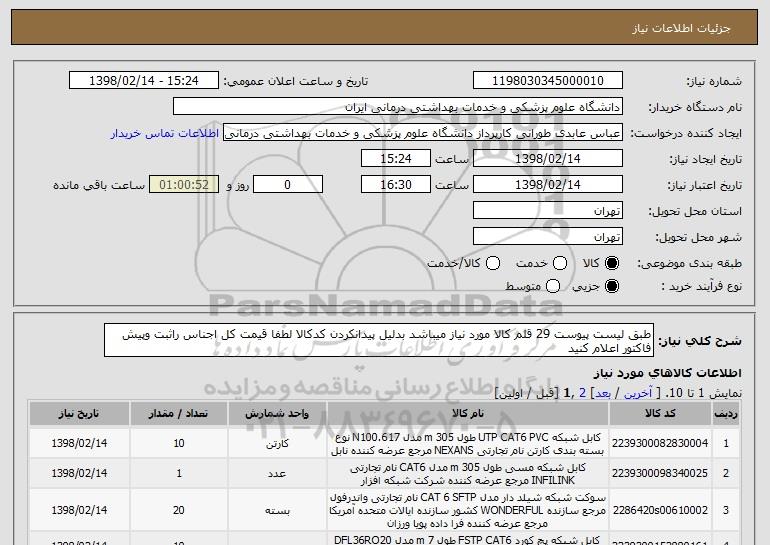Viewport: 770px width, 545px height.
Task: Click item code 2239300082830004
Action: [660, 443]
